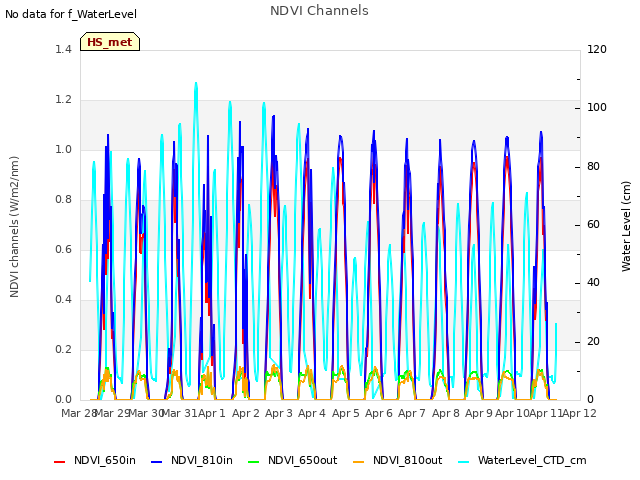This screenshot has width=640, height=480.
Task: Click the Apr 2 x-axis tick label
Action: [246, 413]
